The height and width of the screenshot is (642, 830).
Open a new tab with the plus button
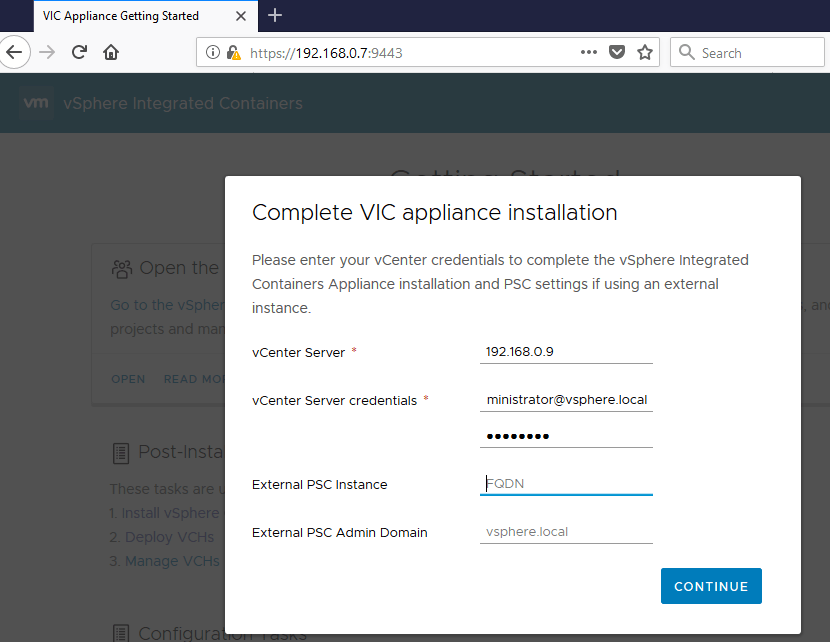pyautogui.click(x=275, y=15)
